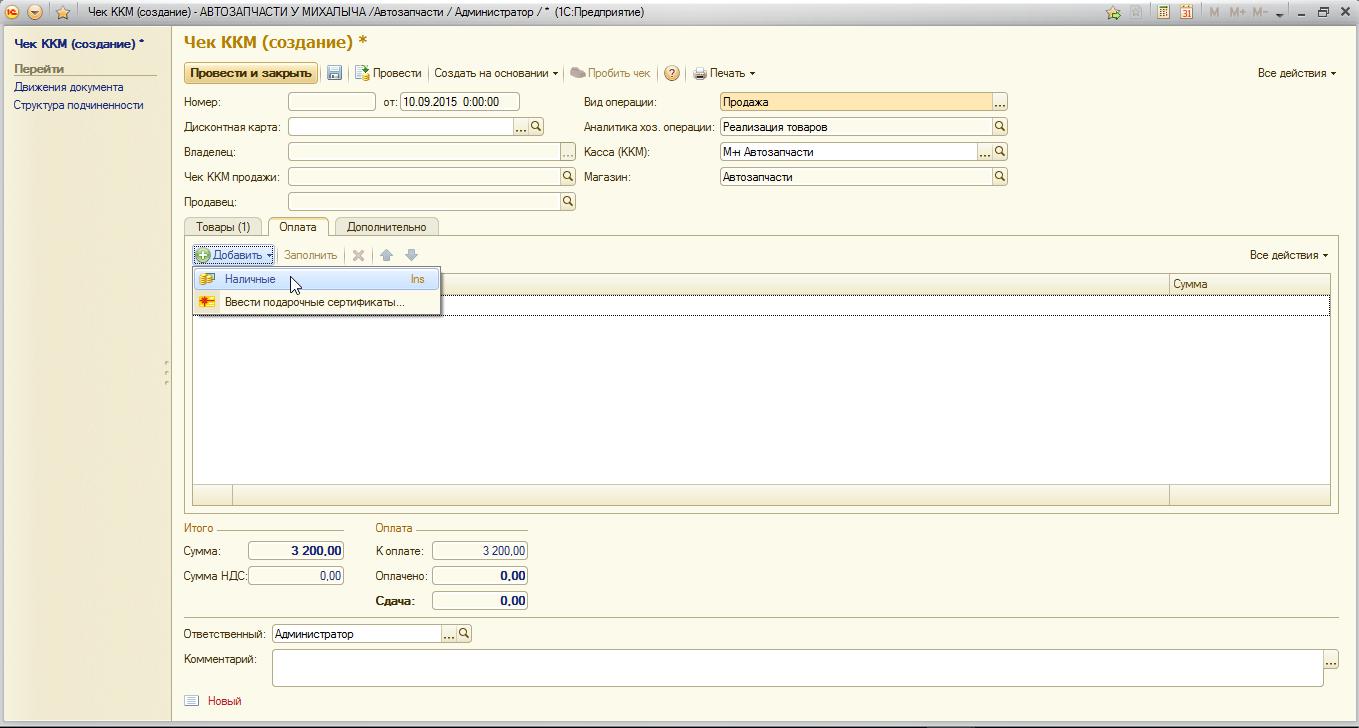Open the calendar icon in title bar

click(1186, 12)
